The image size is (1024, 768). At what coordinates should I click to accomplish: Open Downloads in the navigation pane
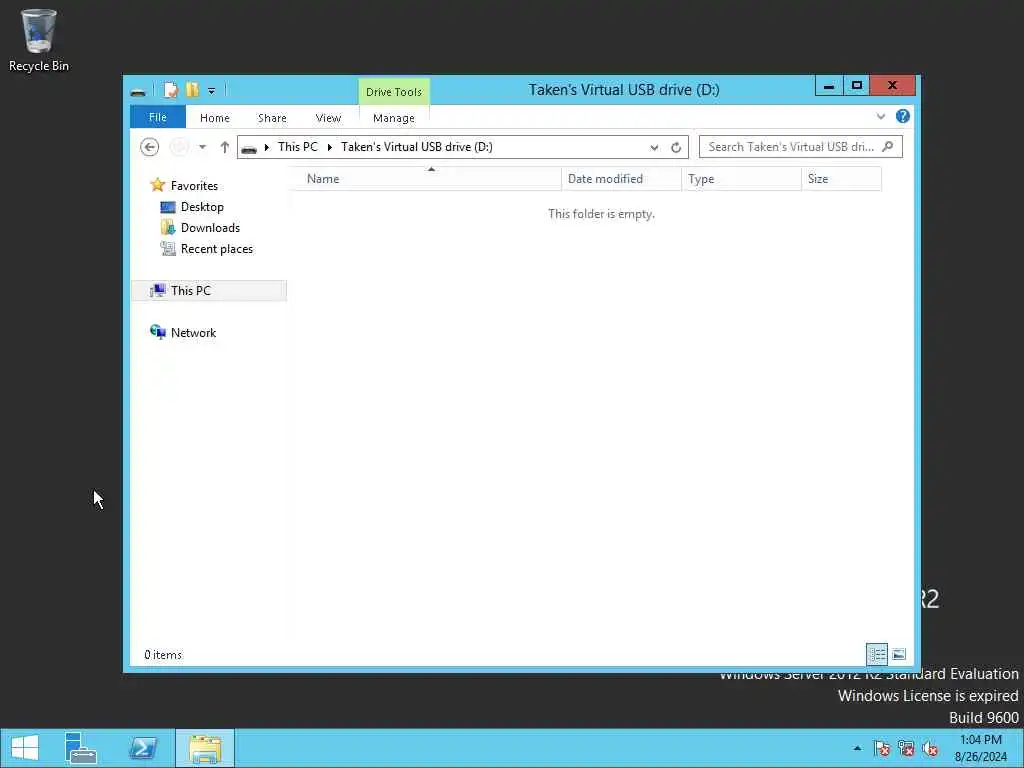210,228
